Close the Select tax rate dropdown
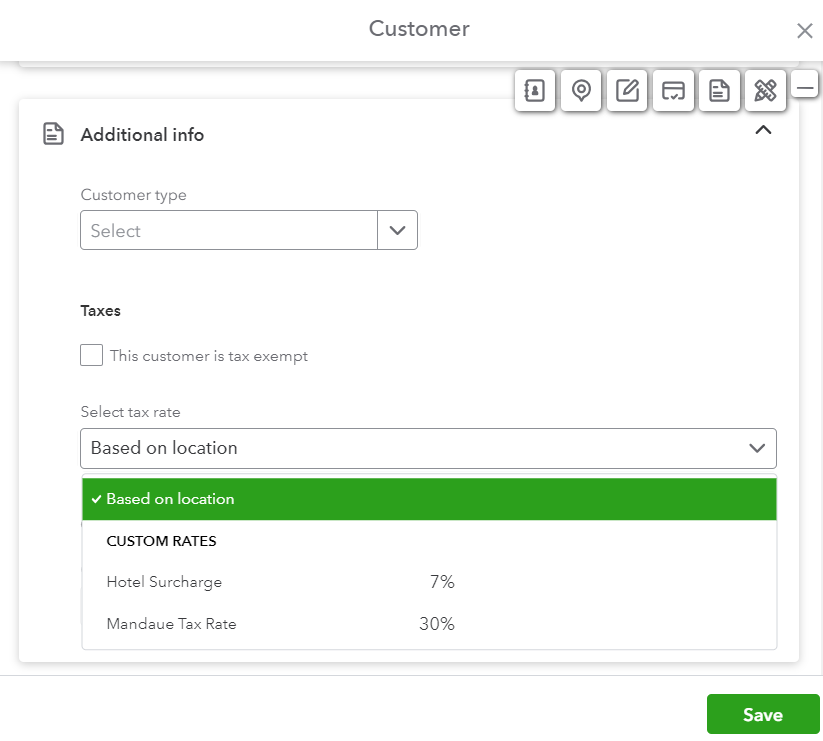This screenshot has height=741, width=823. click(757, 448)
